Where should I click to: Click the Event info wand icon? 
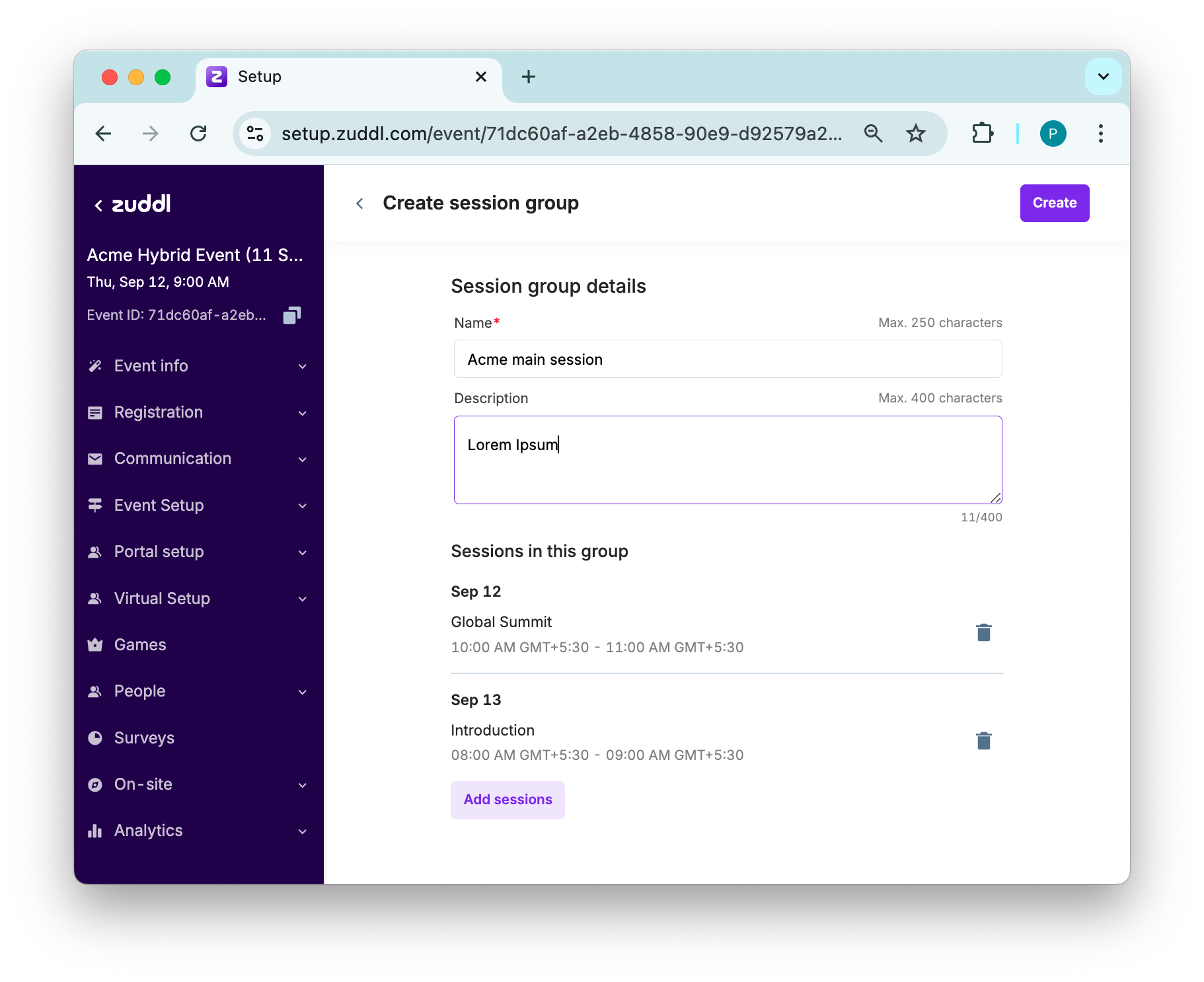tap(95, 365)
